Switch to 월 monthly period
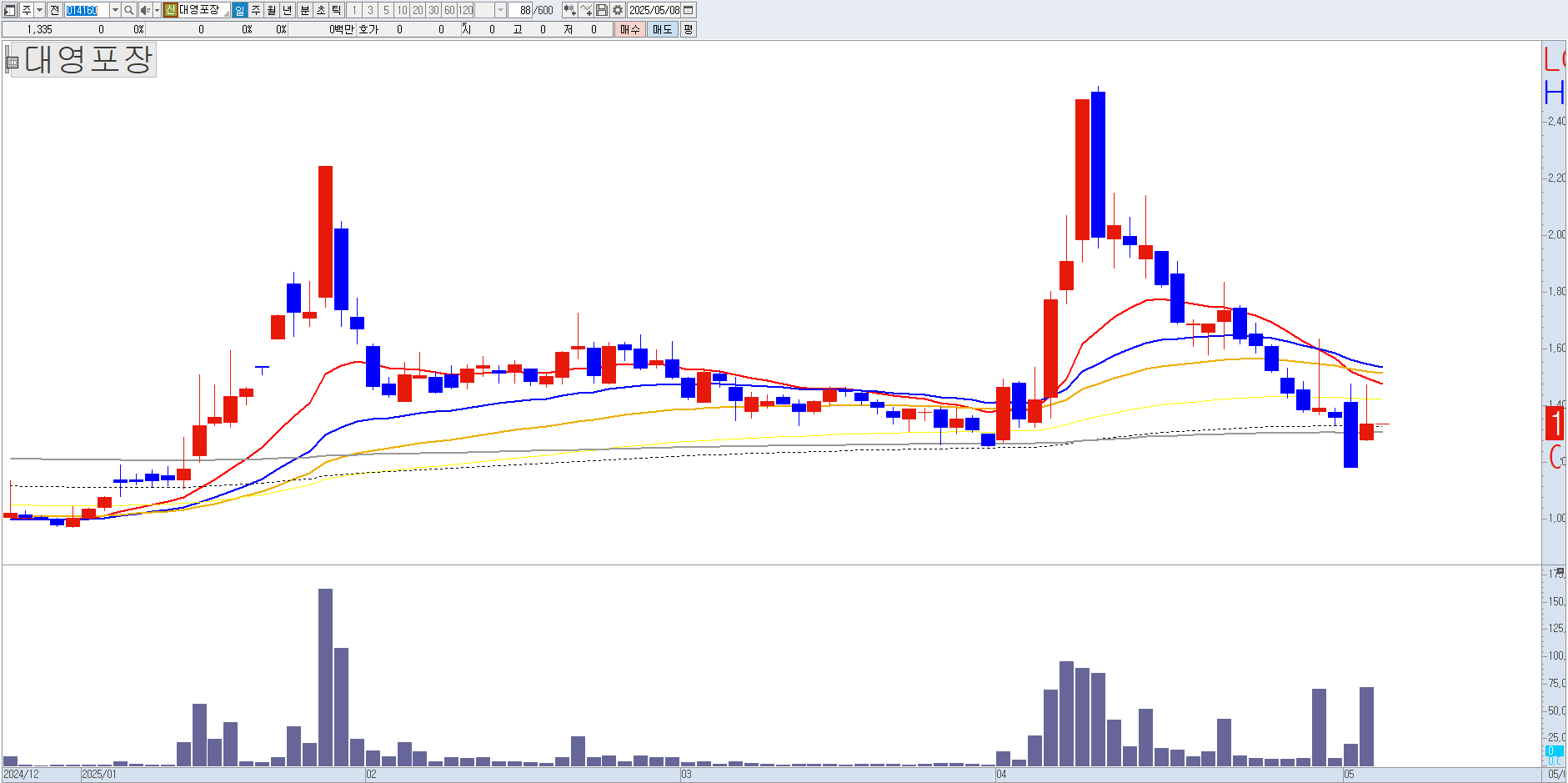The height and width of the screenshot is (783, 1568). coord(272,10)
